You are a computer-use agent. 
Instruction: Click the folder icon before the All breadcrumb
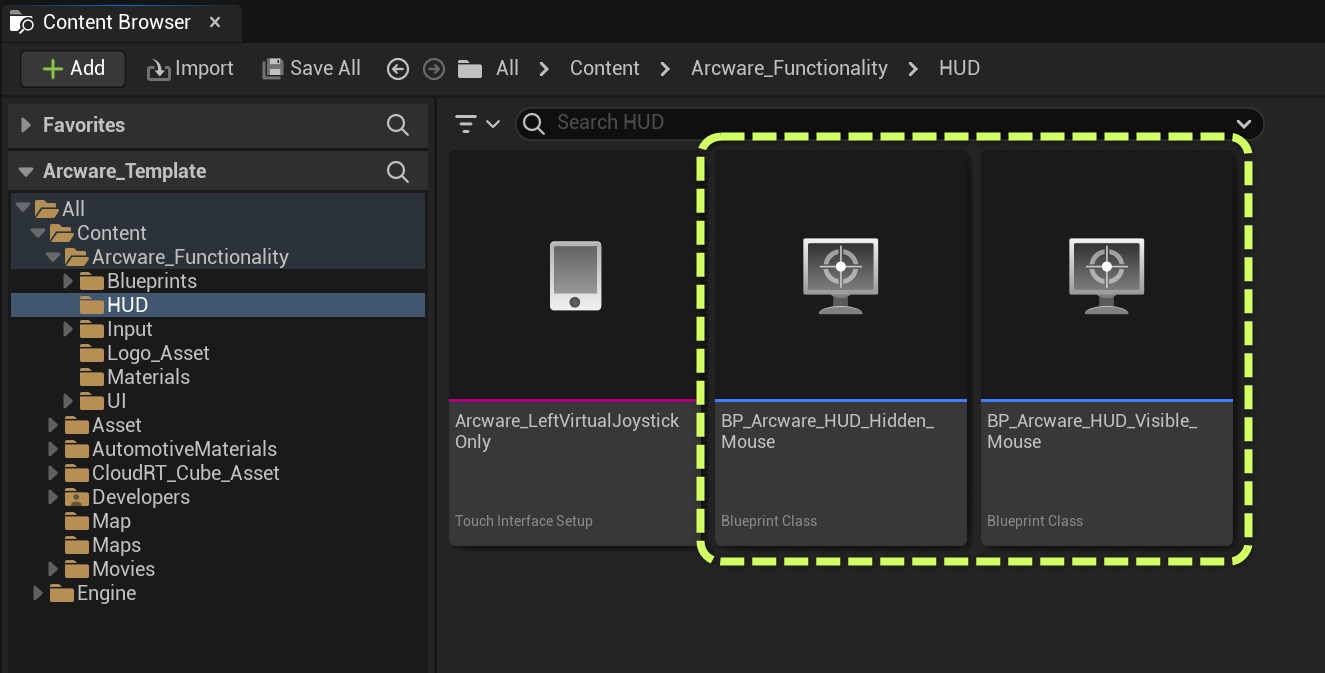coord(469,69)
